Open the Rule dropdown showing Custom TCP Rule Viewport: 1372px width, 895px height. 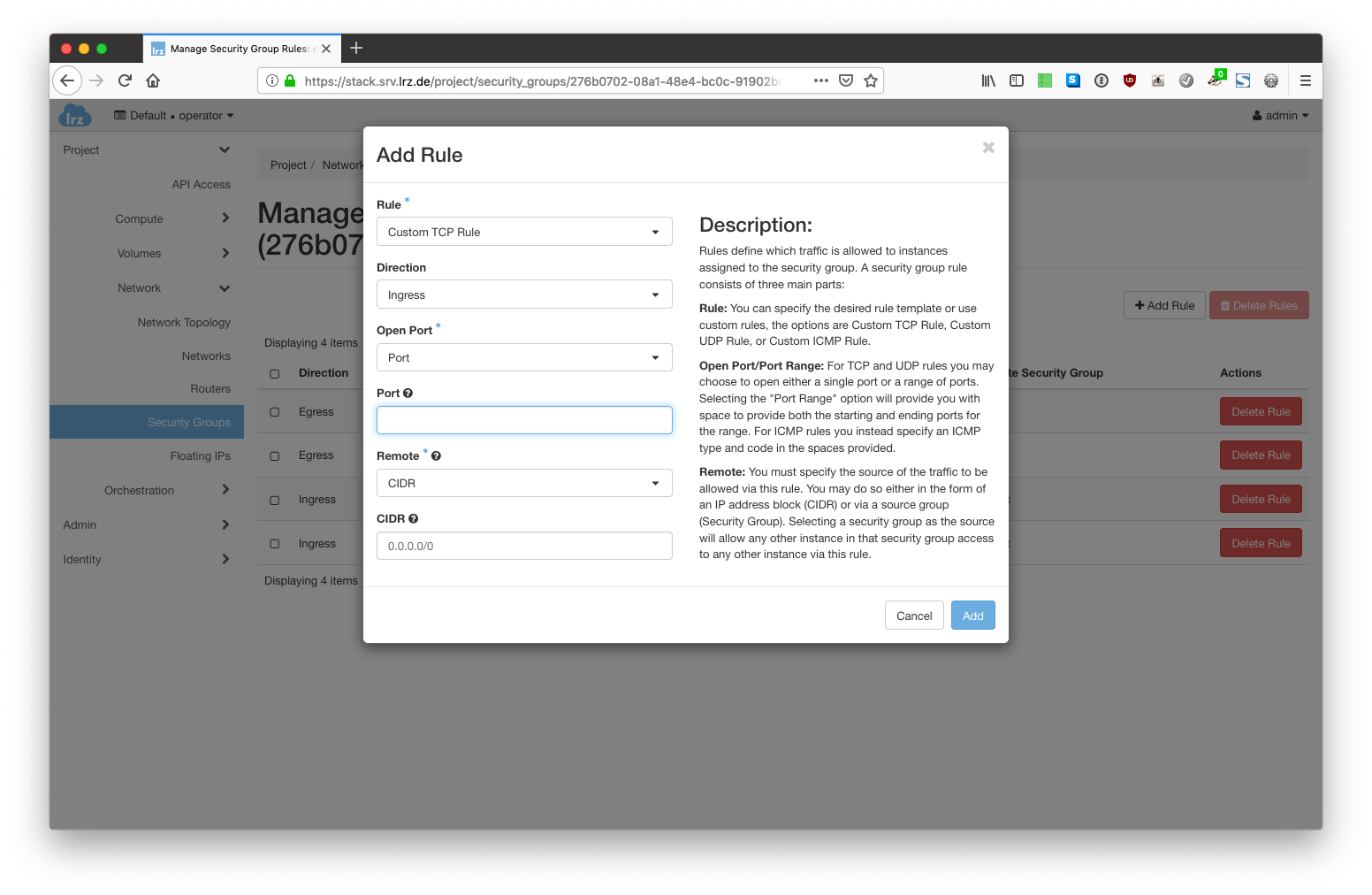point(524,232)
